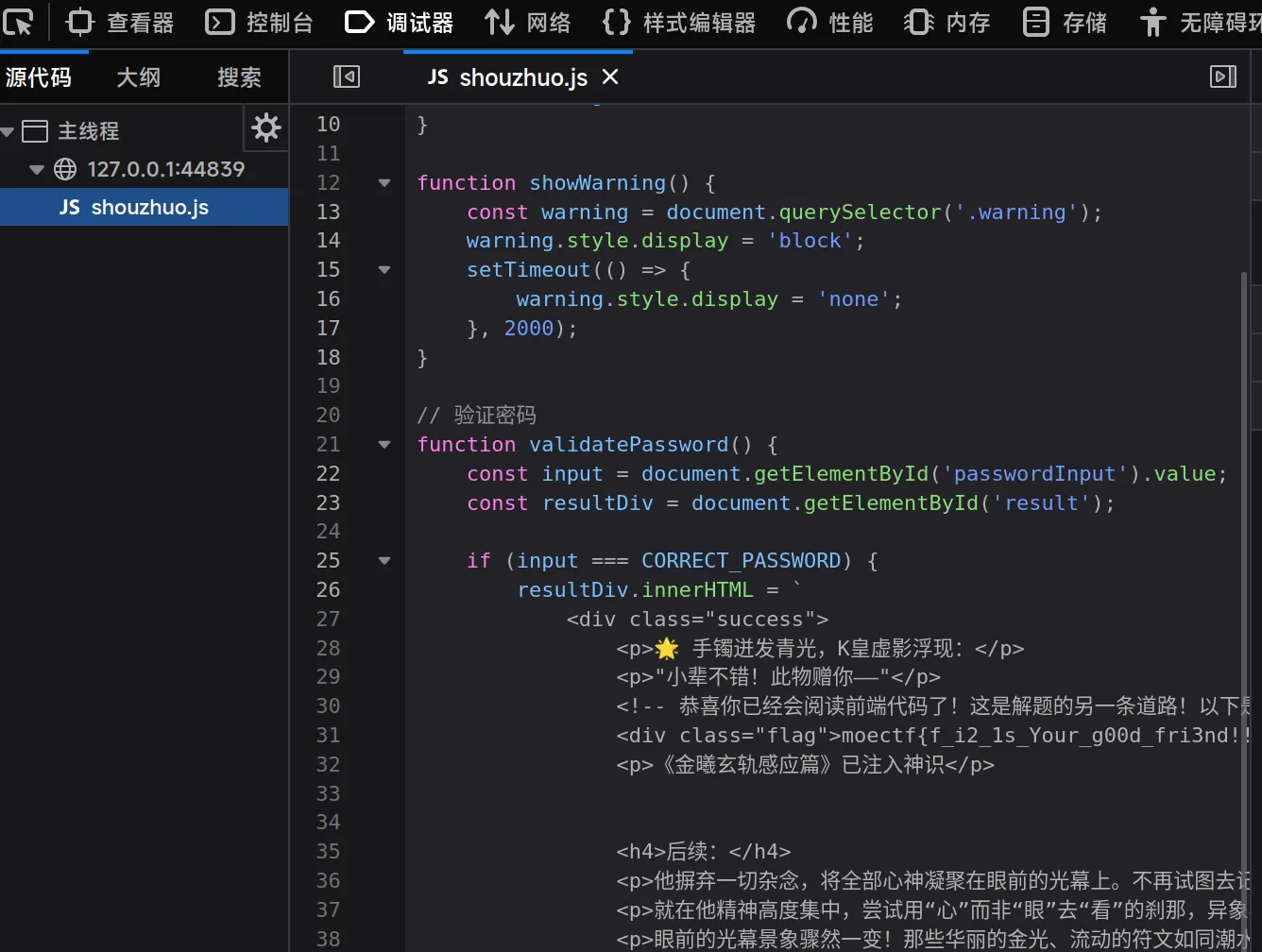Toggle the right debugger sidebar pane
The height and width of the screenshot is (952, 1262).
(x=1223, y=76)
